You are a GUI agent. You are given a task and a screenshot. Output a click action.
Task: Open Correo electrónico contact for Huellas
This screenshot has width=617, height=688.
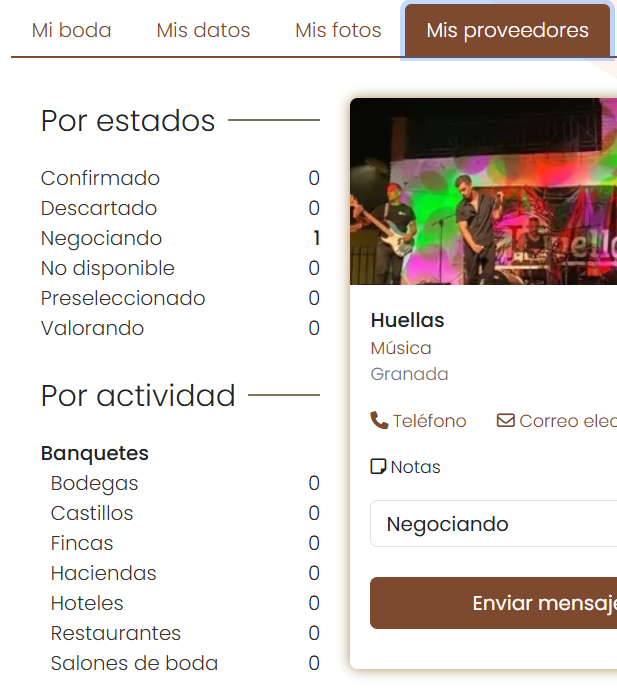[x=568, y=421]
